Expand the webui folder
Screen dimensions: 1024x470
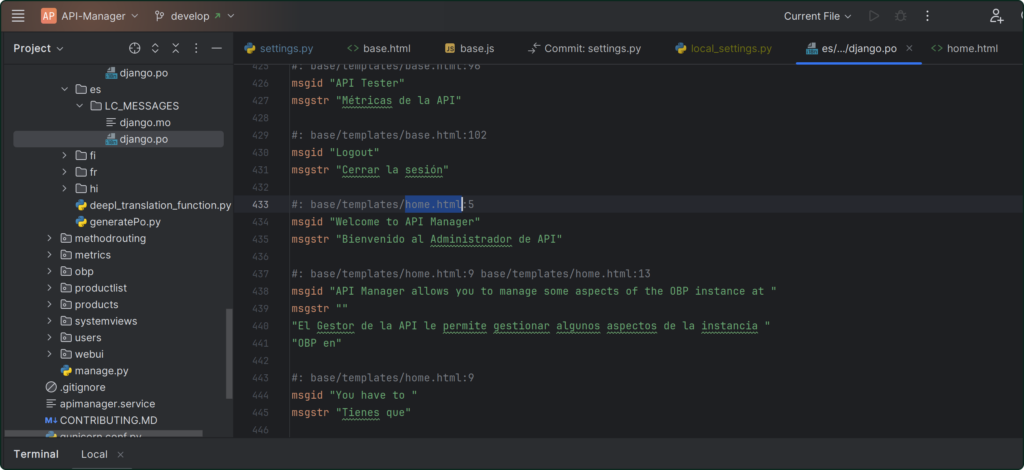pos(50,354)
